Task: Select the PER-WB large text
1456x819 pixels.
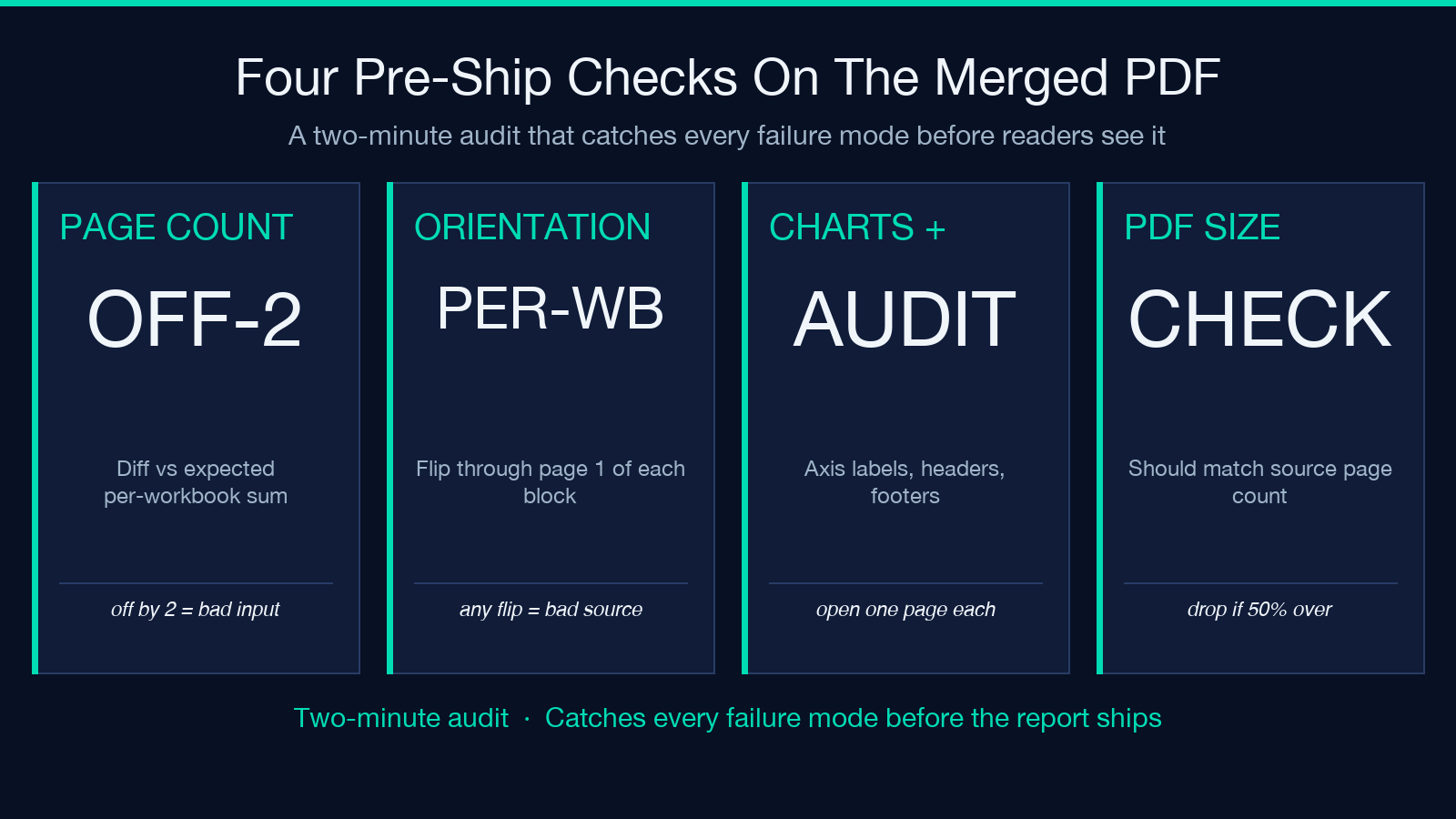Action: (x=551, y=308)
